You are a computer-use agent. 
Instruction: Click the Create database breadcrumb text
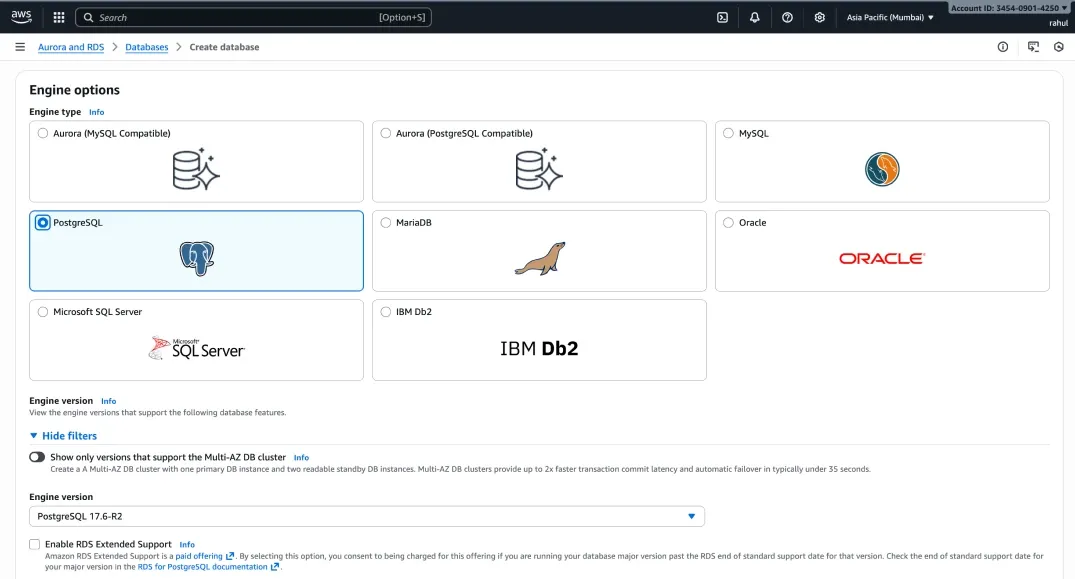point(224,47)
